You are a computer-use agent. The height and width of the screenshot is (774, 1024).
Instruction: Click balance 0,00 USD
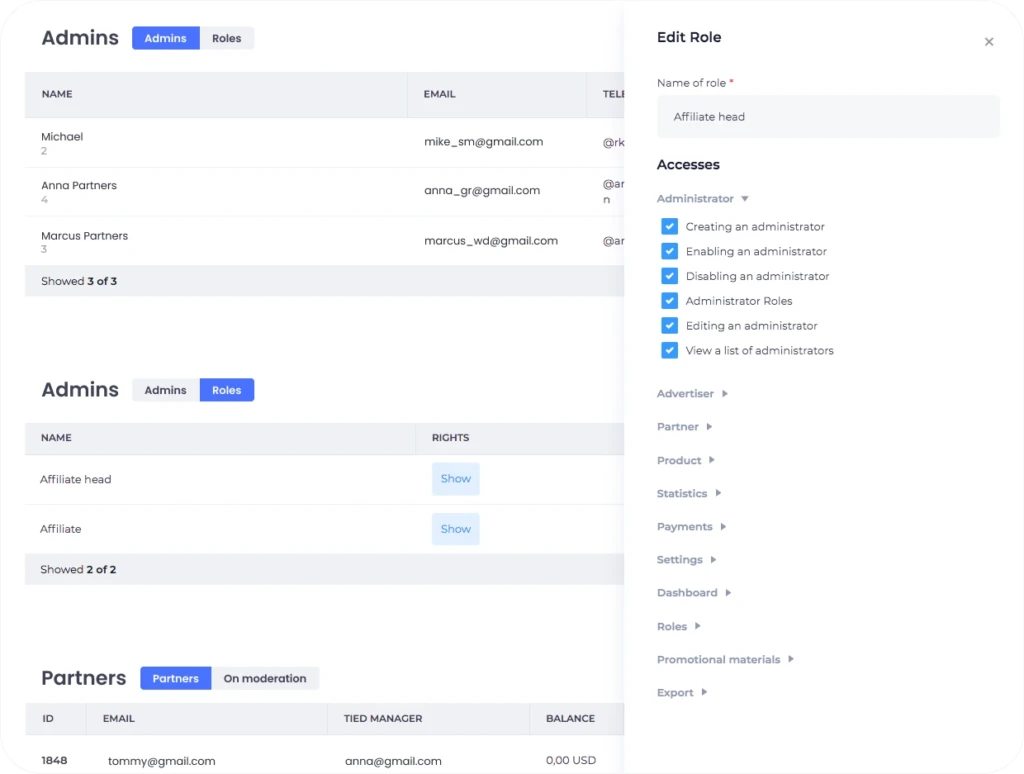(571, 760)
